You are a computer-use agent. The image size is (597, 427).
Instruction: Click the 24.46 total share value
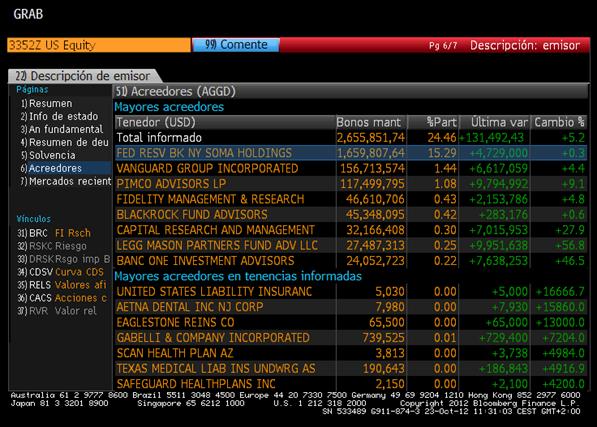(x=442, y=137)
